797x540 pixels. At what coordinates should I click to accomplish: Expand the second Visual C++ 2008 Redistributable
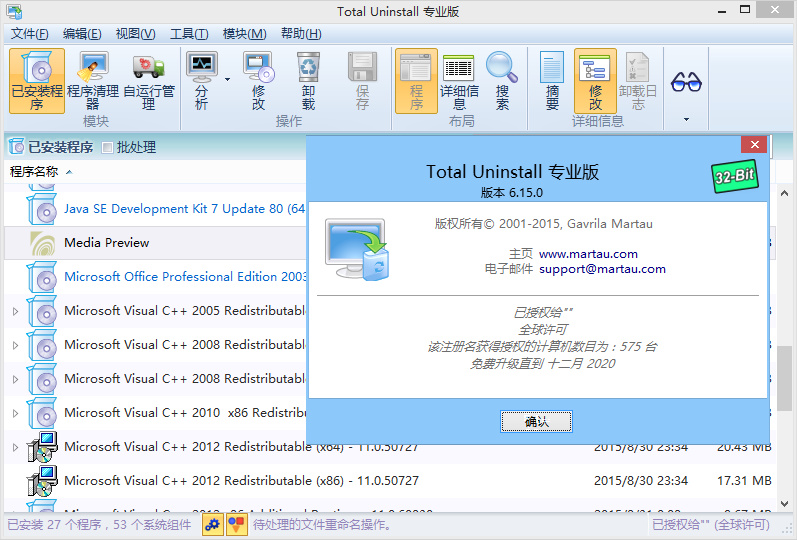coord(15,379)
